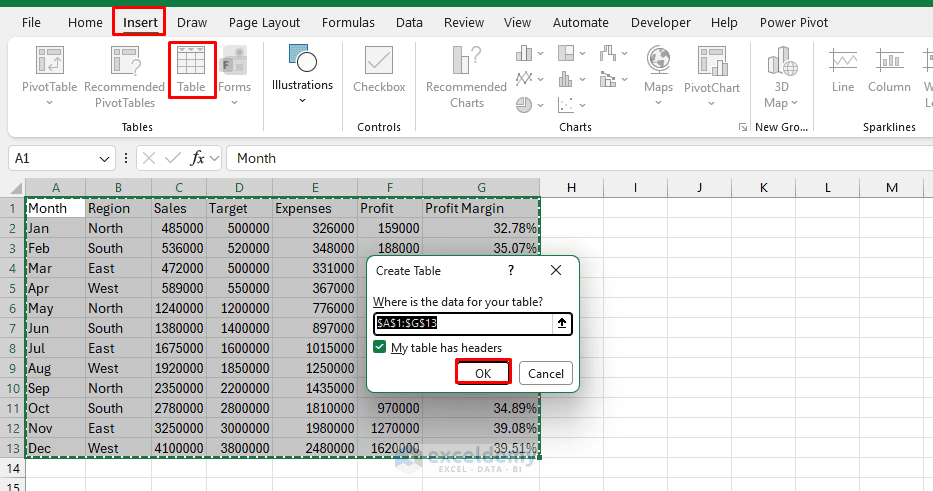The image size is (933, 491).
Task: Collapse the range selector in Create Table
Action: click(562, 323)
